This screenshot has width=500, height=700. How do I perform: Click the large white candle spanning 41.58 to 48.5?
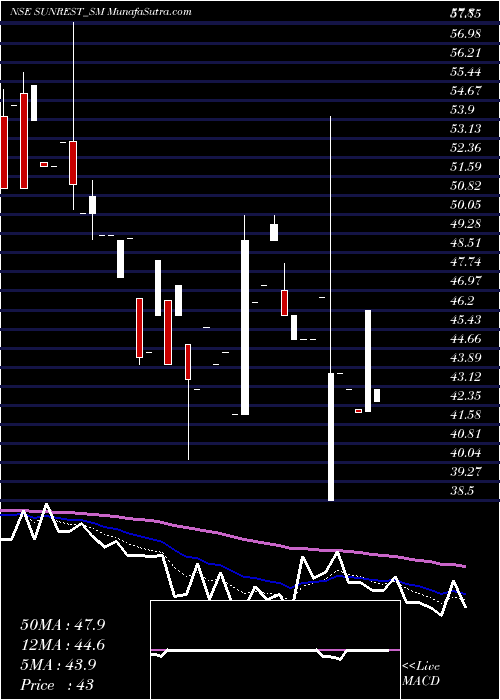click(245, 328)
